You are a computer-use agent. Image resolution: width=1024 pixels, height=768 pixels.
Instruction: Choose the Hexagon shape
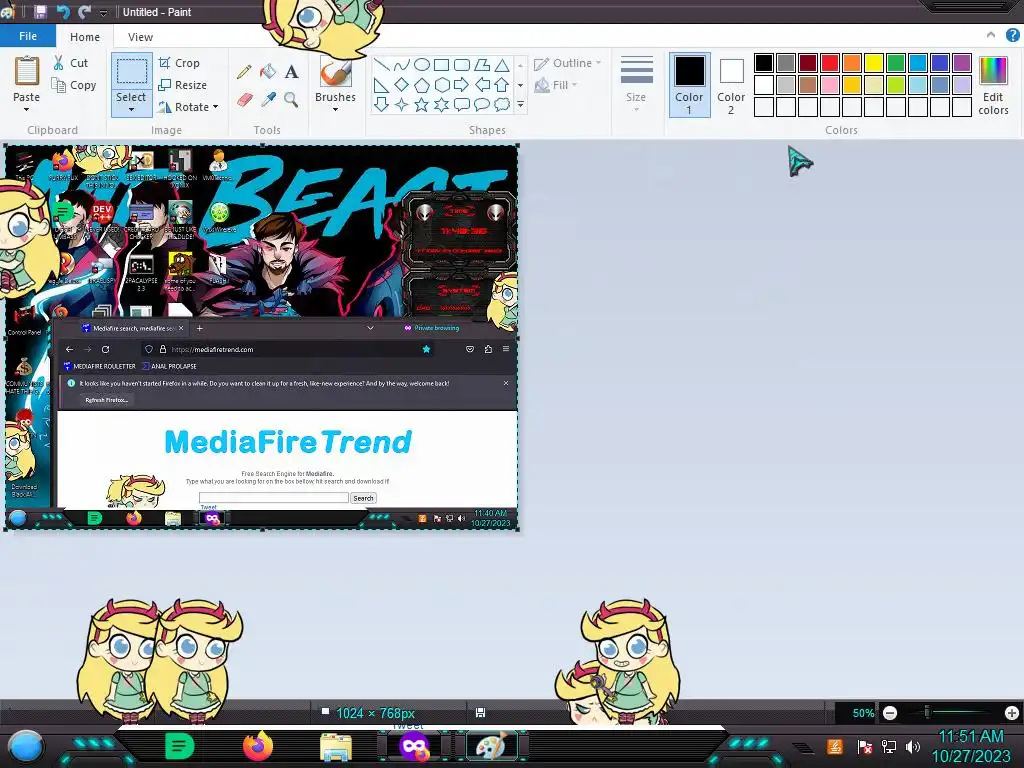point(441,85)
